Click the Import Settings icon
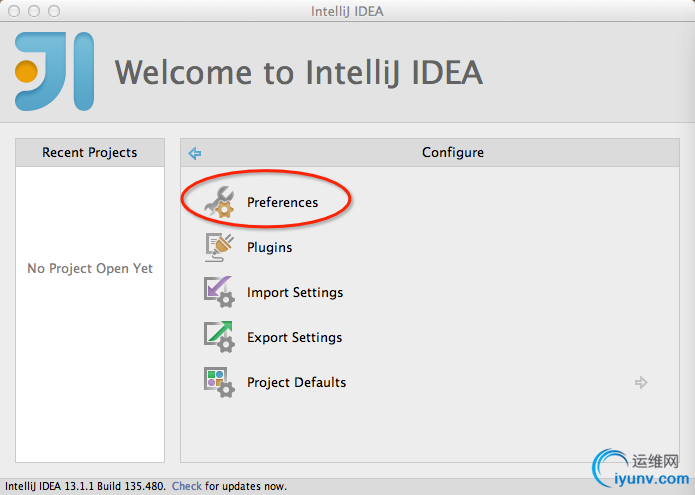Viewport: 695px width, 495px height. (218, 292)
